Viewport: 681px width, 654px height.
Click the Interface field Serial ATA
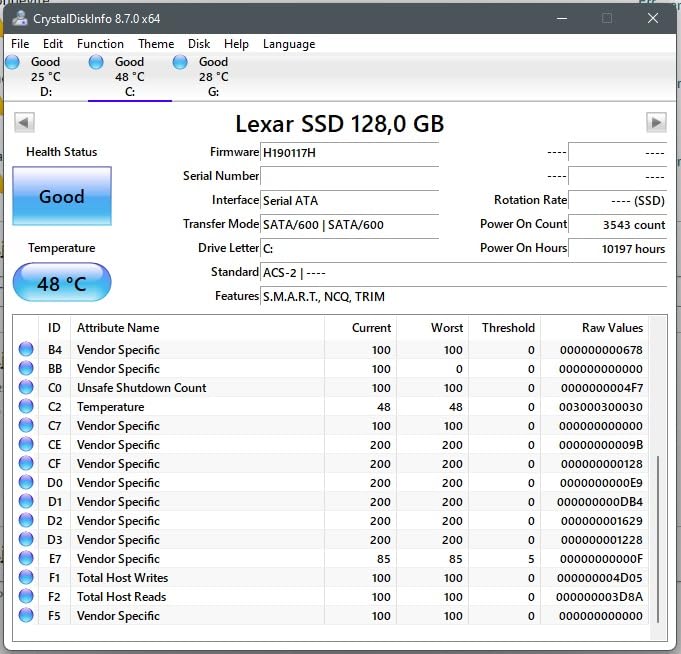349,200
